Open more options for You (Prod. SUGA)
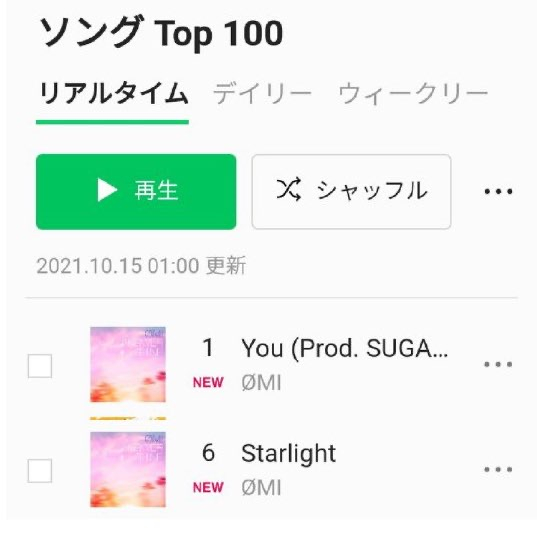Screen dimensions: 537x533 coord(498,364)
